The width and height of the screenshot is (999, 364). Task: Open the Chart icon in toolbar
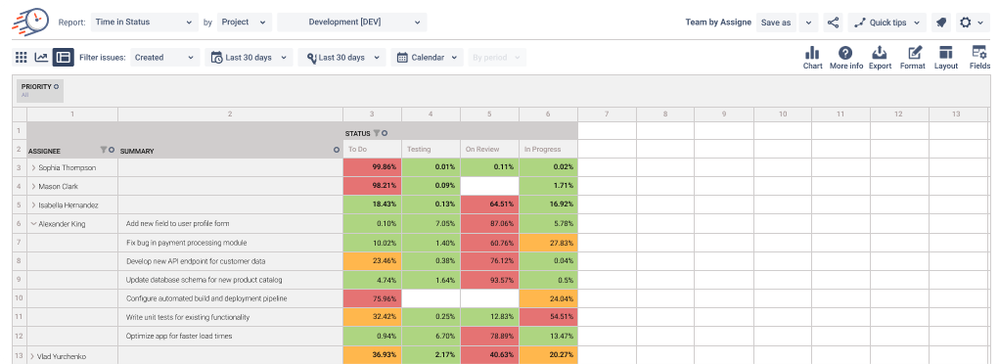point(812,53)
